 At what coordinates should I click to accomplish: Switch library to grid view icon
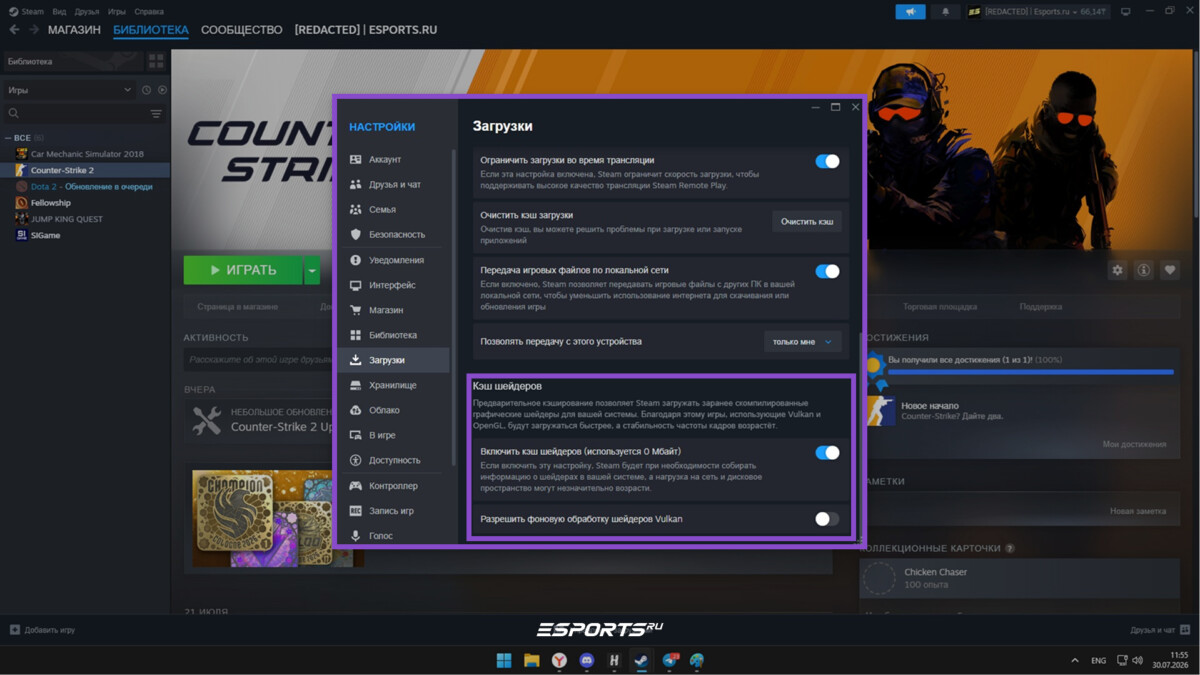pos(156,61)
